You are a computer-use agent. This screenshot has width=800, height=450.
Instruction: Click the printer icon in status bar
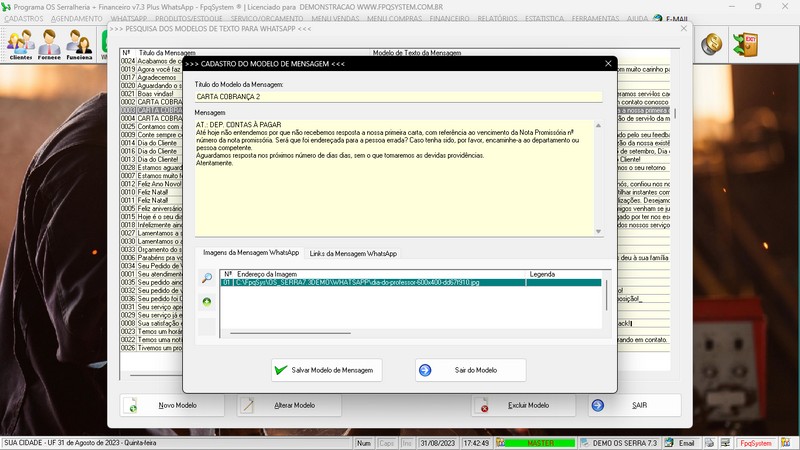pyautogui.click(x=709, y=443)
